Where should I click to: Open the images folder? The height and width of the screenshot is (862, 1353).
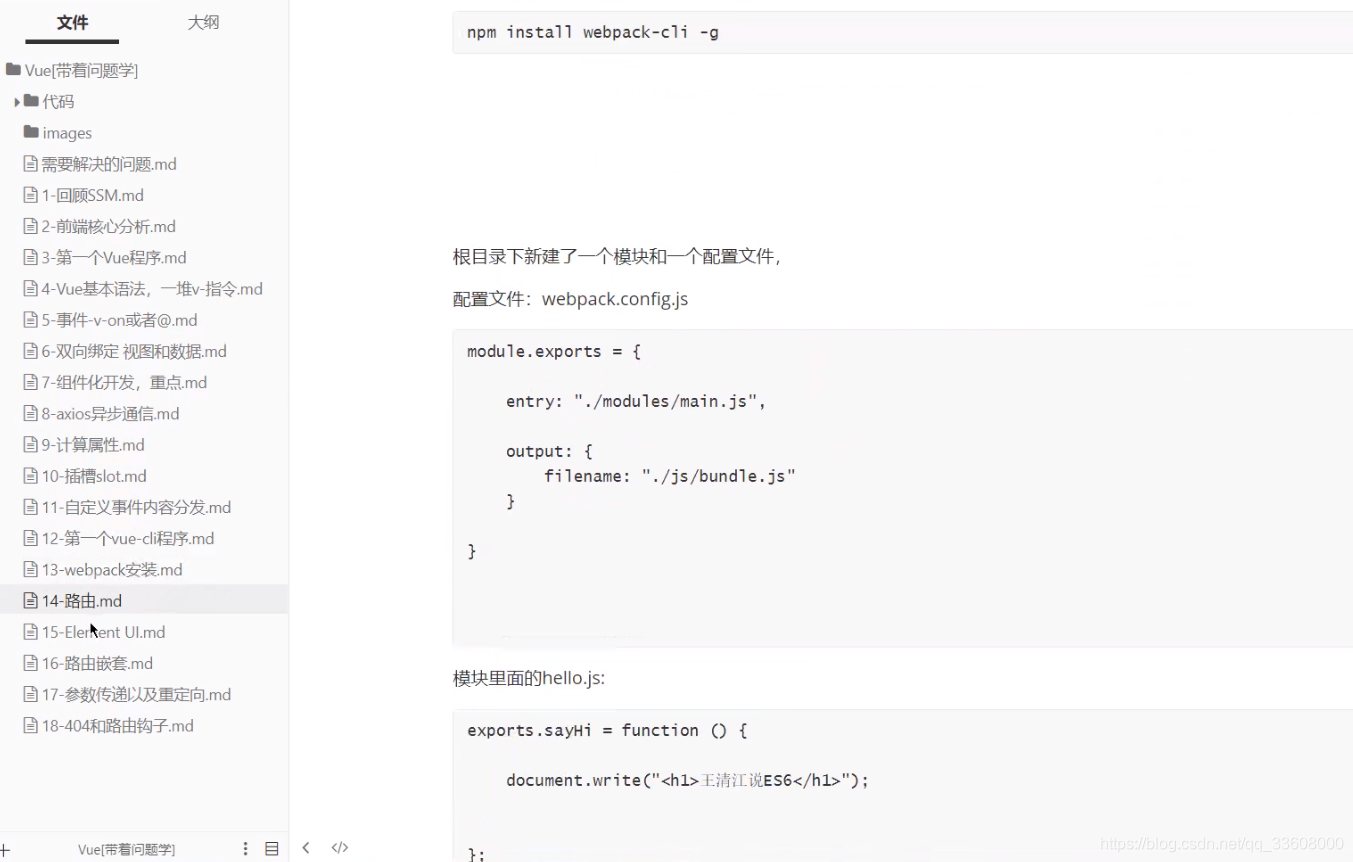[x=67, y=132]
